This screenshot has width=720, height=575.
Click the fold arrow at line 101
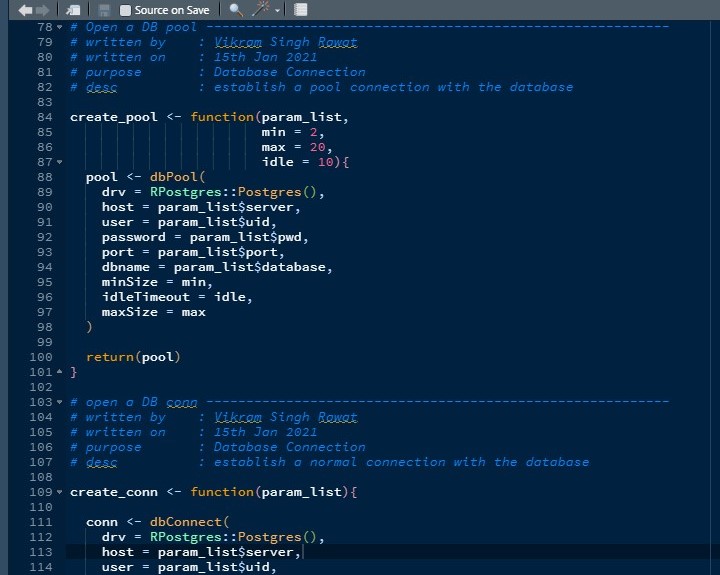(59, 372)
